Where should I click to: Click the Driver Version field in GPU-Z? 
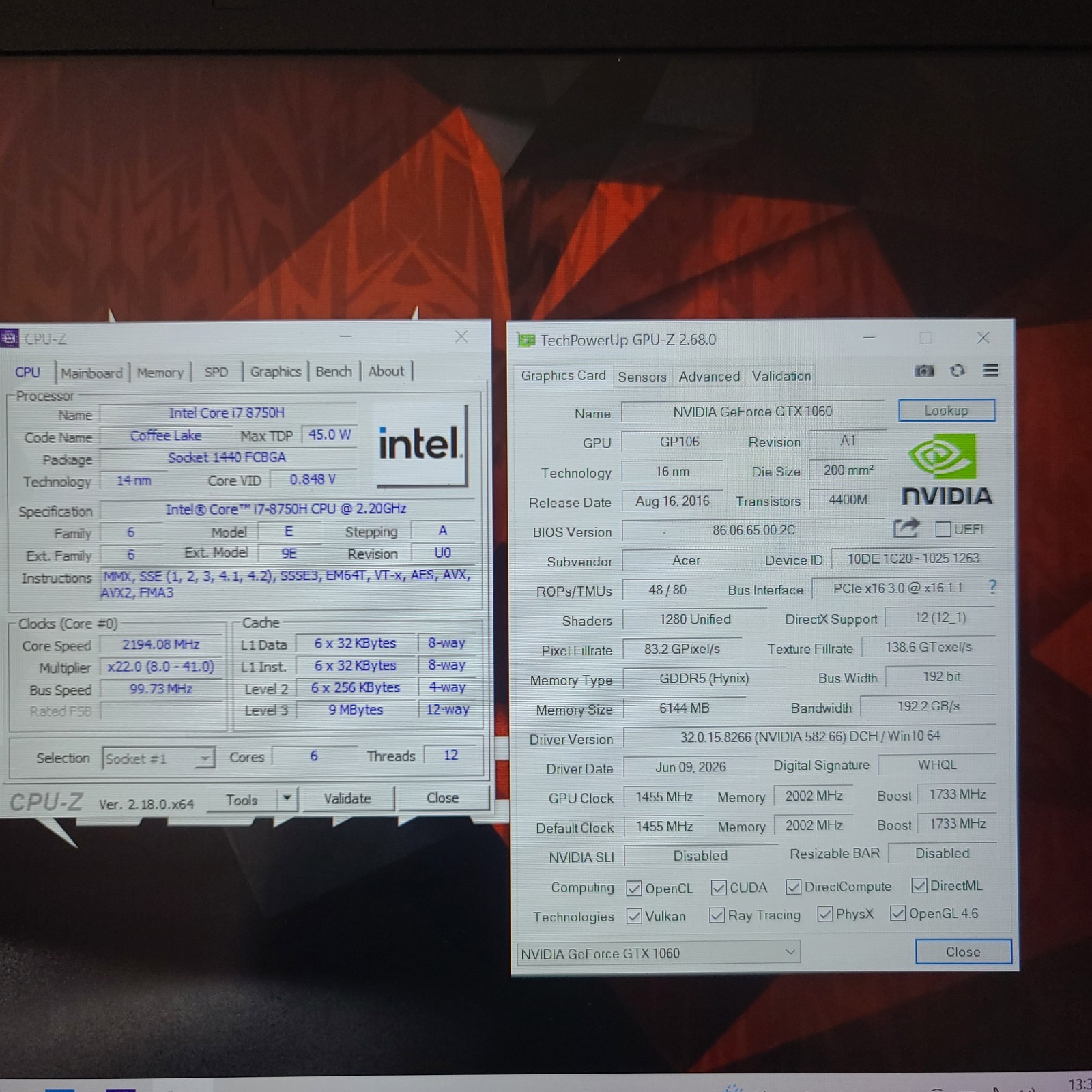(810, 736)
